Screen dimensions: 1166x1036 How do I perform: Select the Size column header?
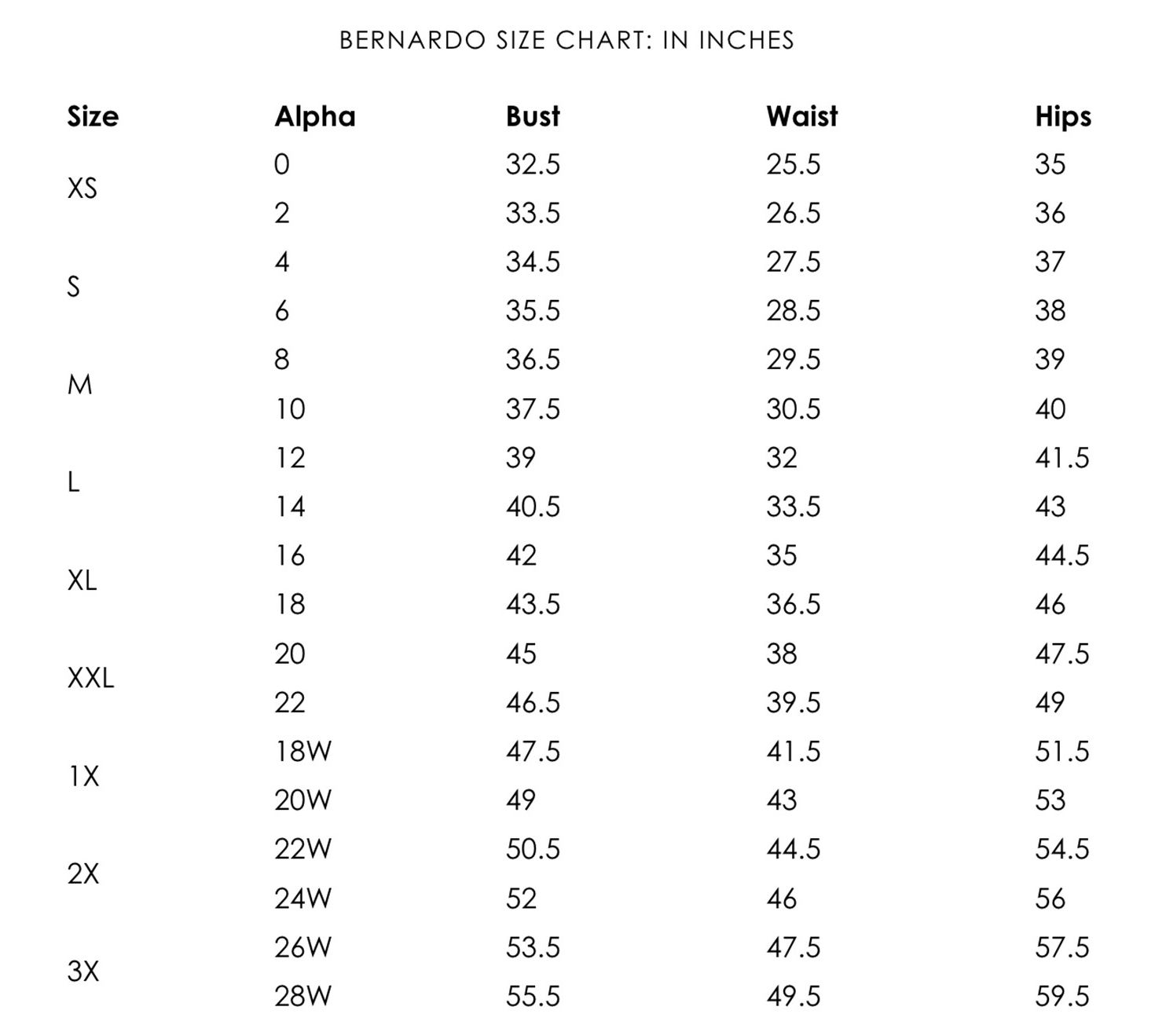tap(93, 116)
